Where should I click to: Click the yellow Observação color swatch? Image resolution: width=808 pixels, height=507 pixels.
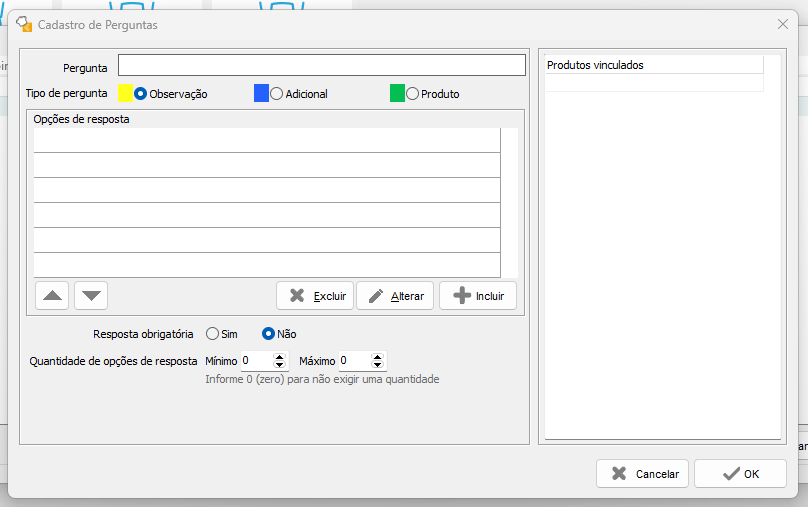pos(126,93)
